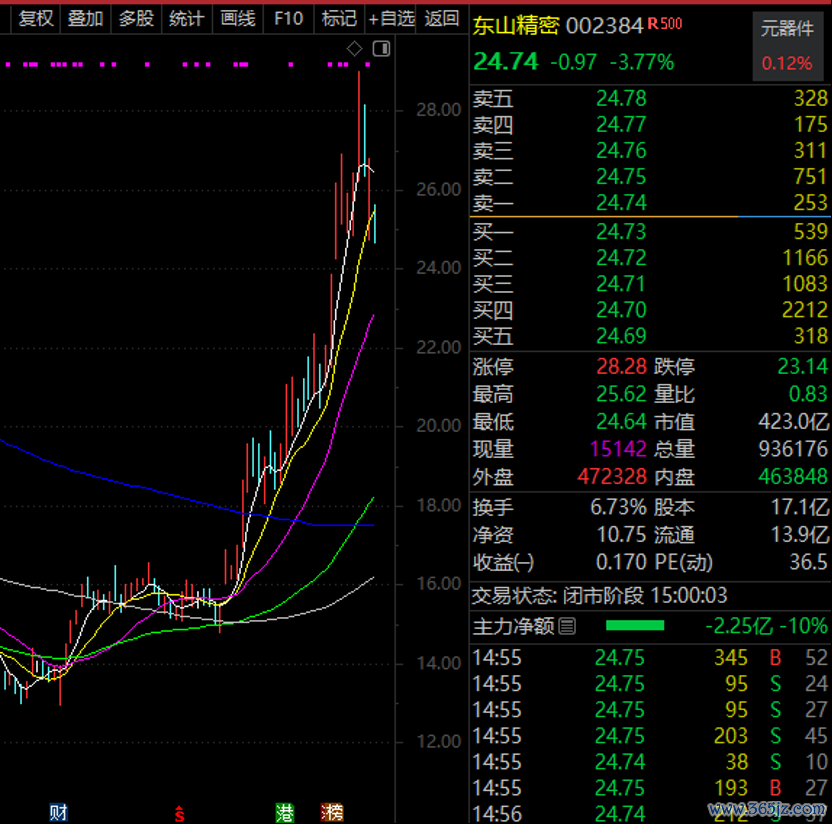The height and width of the screenshot is (824, 832).
Task: Click the 返回 back button
Action: coord(441,19)
